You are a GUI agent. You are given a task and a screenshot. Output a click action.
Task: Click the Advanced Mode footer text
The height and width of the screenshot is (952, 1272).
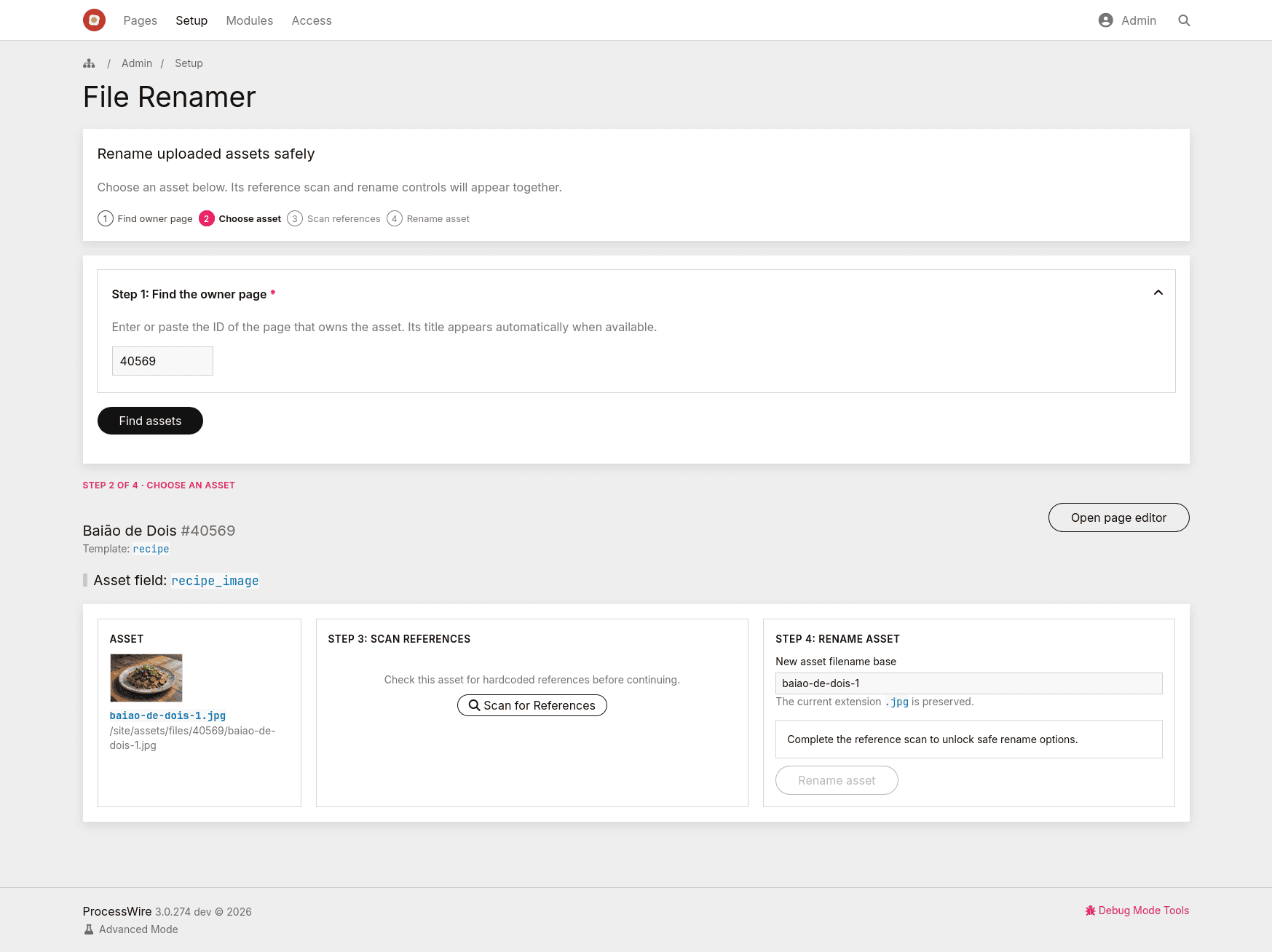coord(138,929)
